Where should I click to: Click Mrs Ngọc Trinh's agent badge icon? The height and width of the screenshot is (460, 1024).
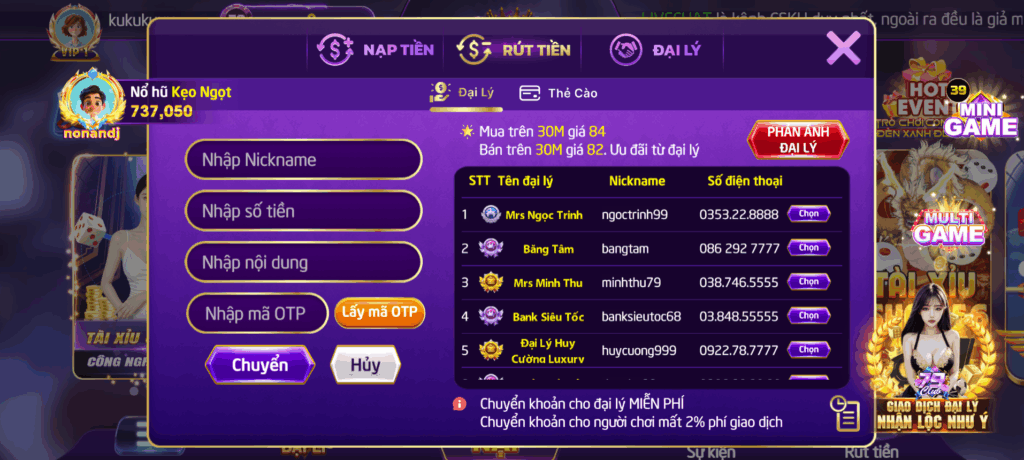click(x=490, y=214)
